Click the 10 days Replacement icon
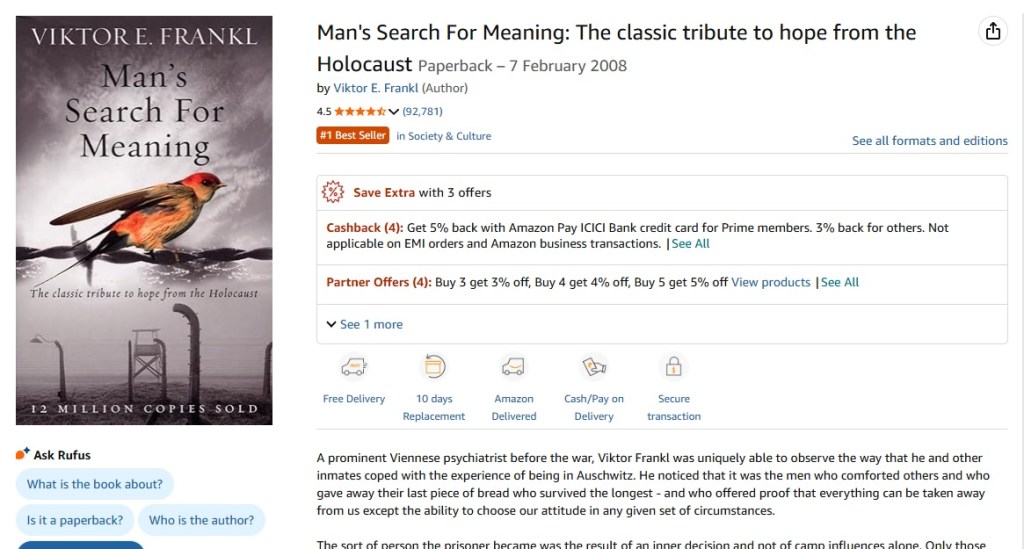The image size is (1024, 549). pos(434,367)
